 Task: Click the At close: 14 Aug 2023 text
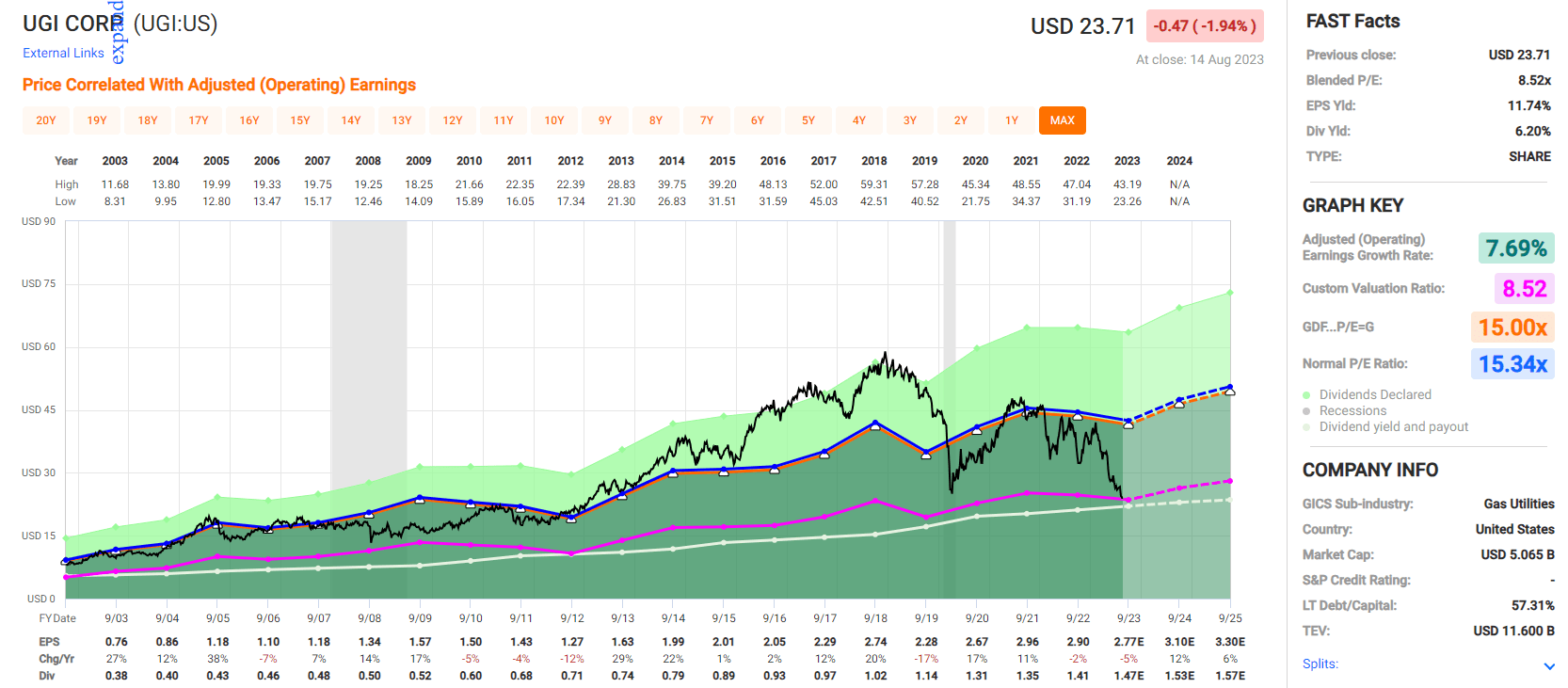[x=1199, y=59]
